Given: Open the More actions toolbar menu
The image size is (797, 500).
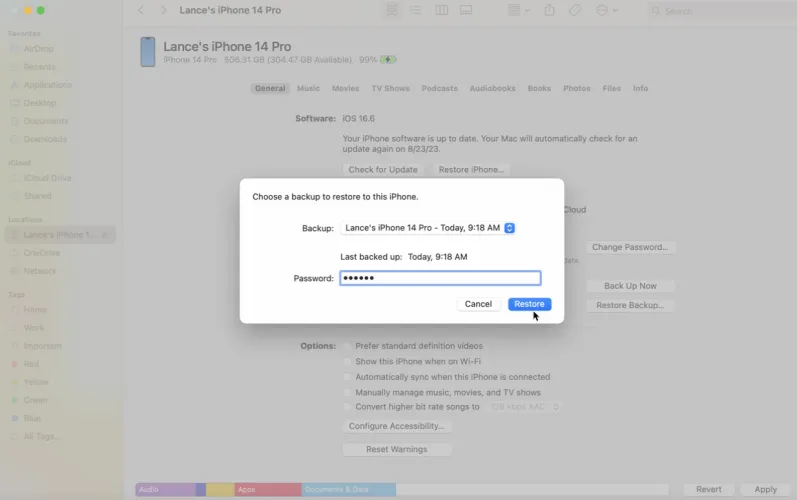Looking at the screenshot, I should 606,10.
